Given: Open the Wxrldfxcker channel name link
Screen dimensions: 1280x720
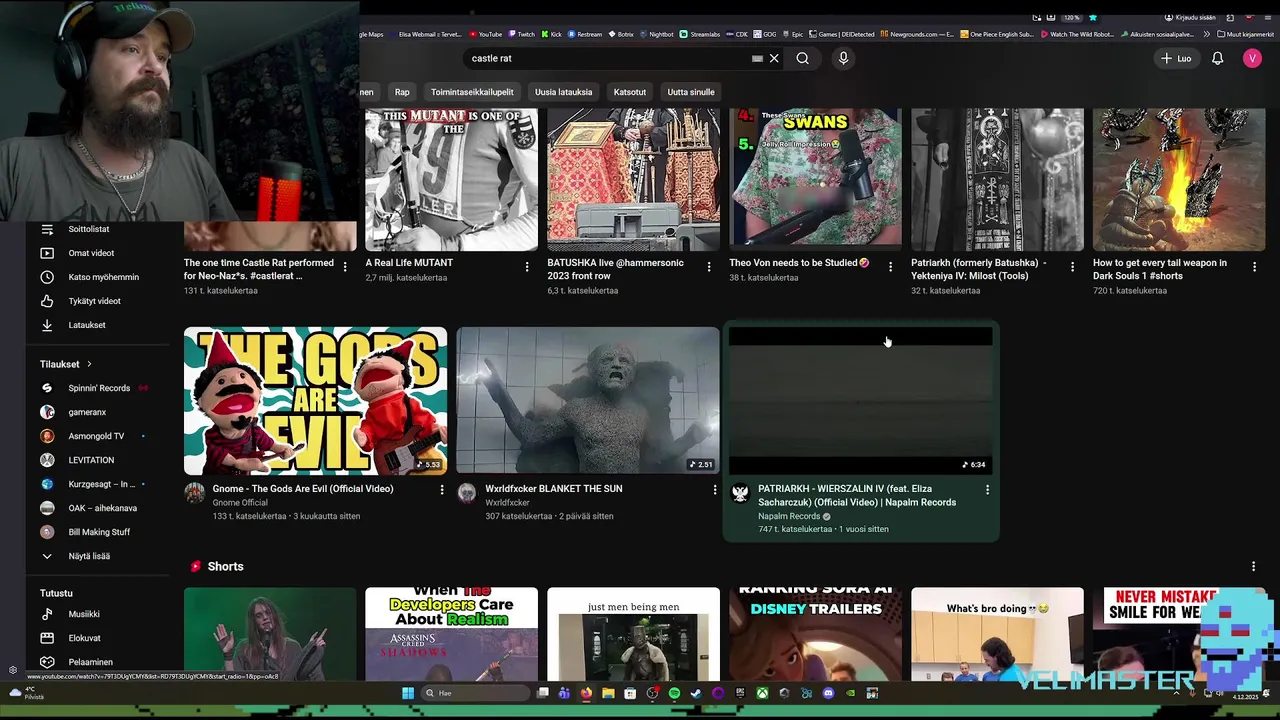Looking at the screenshot, I should click(508, 503).
